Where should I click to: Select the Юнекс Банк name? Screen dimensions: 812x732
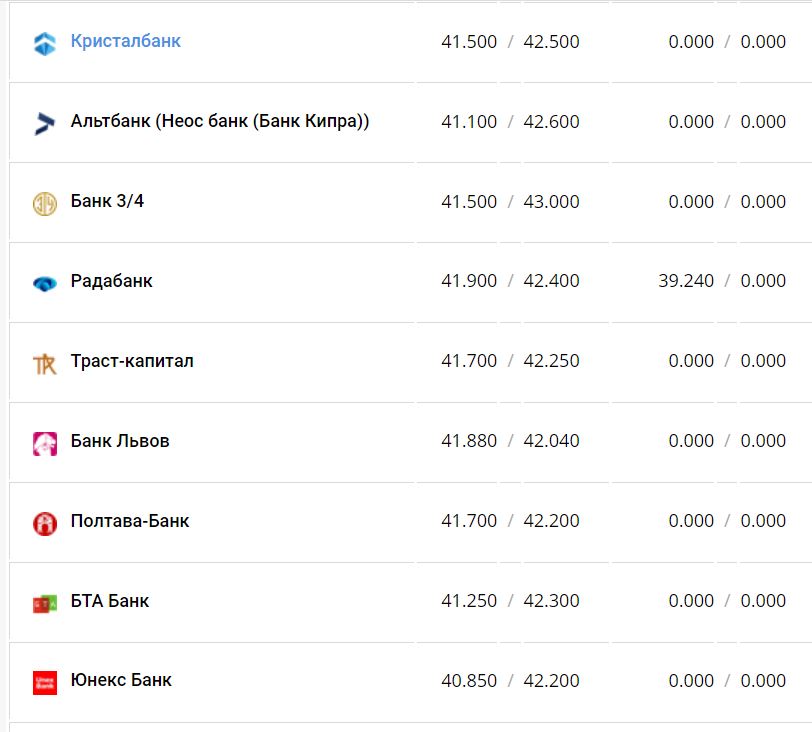click(121, 680)
